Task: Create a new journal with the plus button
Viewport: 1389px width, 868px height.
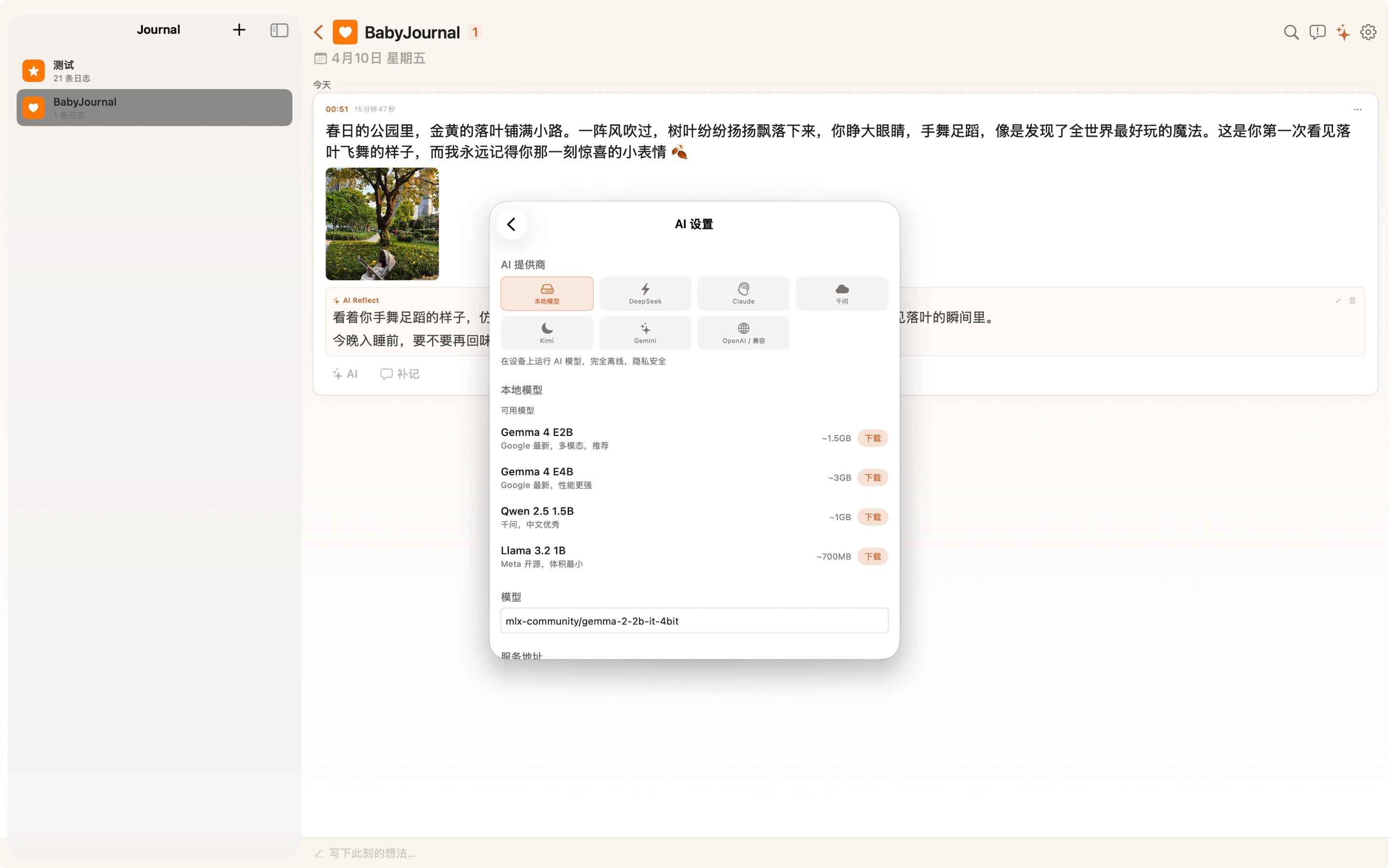Action: [x=239, y=29]
